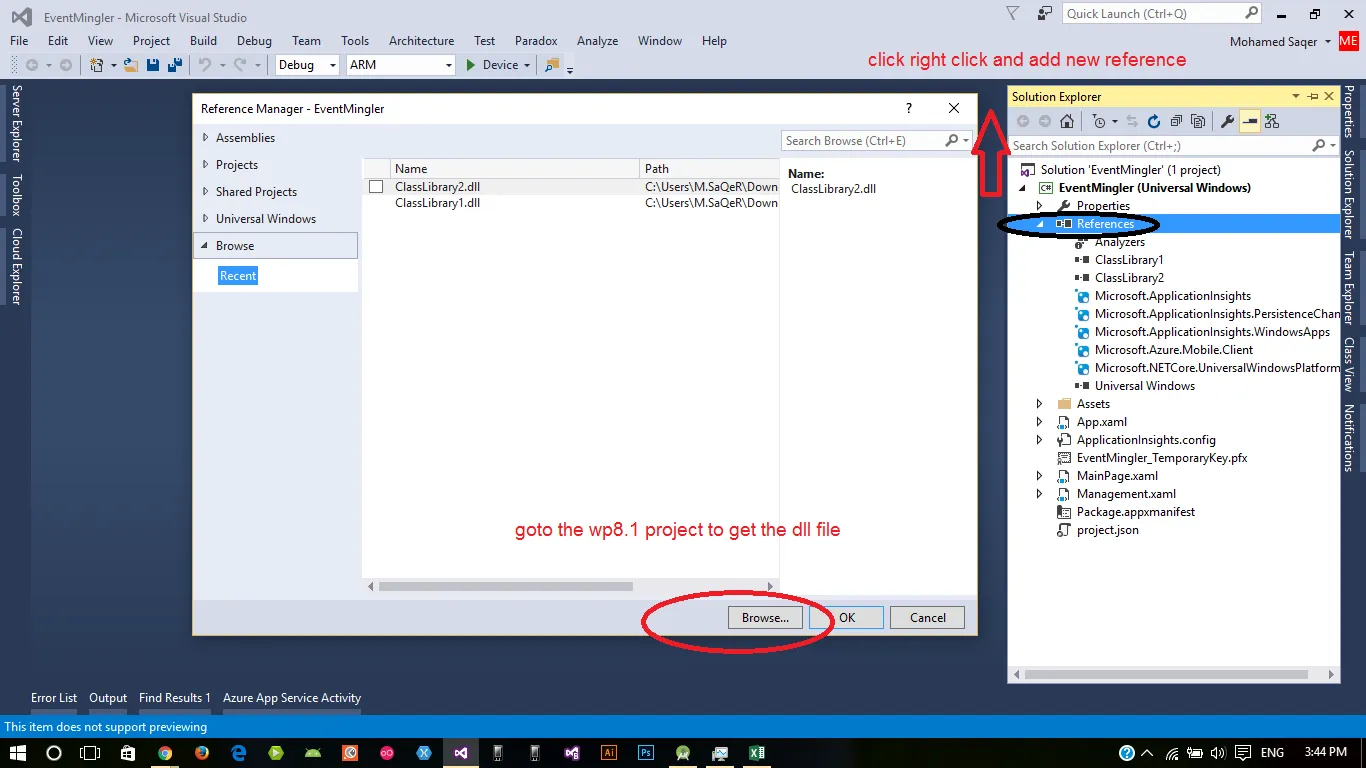Click the ME account badge

1348,41
